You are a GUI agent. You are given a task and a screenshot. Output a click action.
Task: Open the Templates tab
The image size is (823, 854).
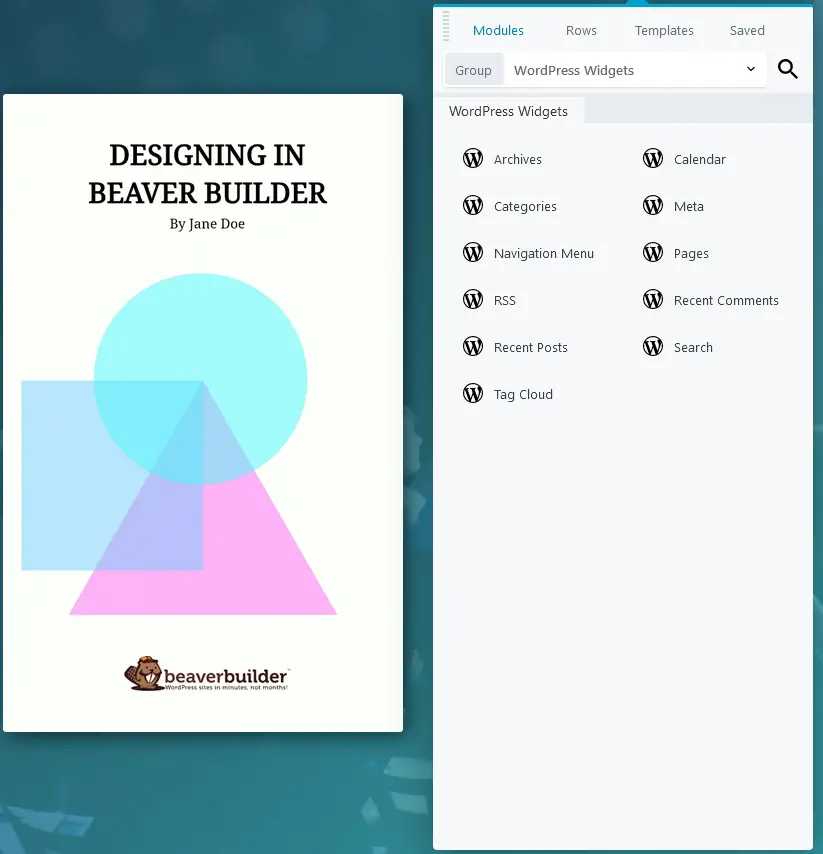tap(664, 30)
